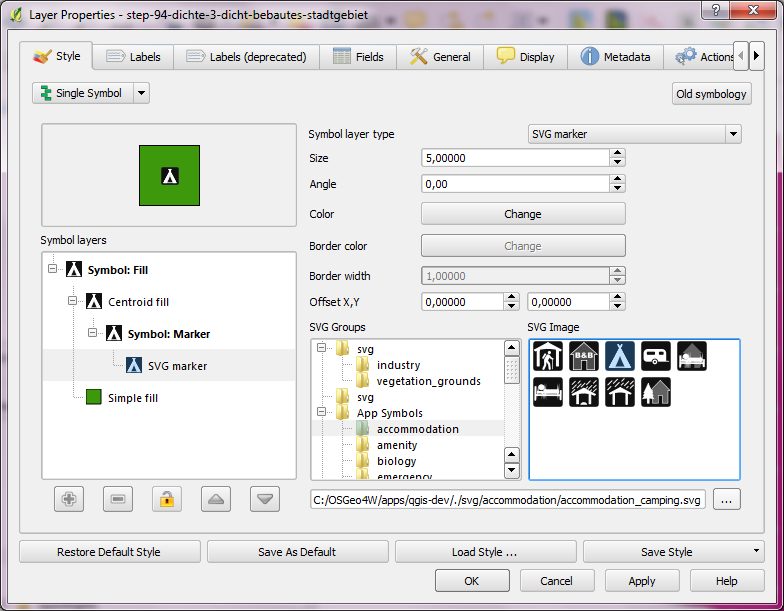
Task: Open the Symbol layer type dropdown
Action: [x=634, y=134]
